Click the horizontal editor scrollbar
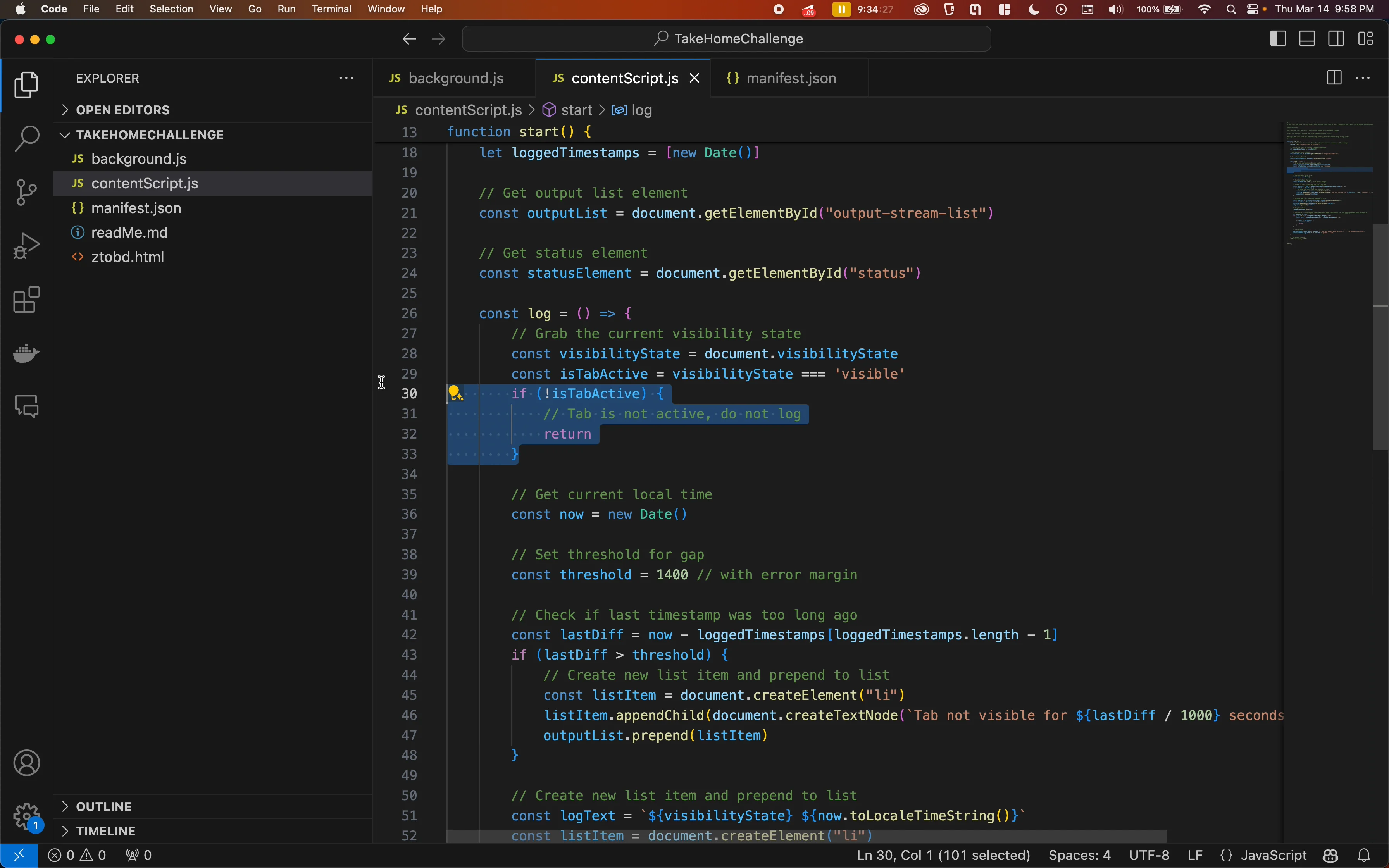 (x=807, y=836)
